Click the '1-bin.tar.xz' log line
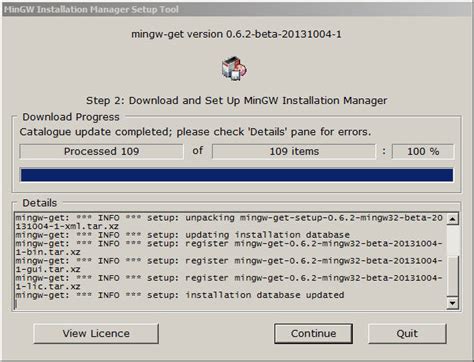This screenshot has height=362, width=474. pos(48,252)
